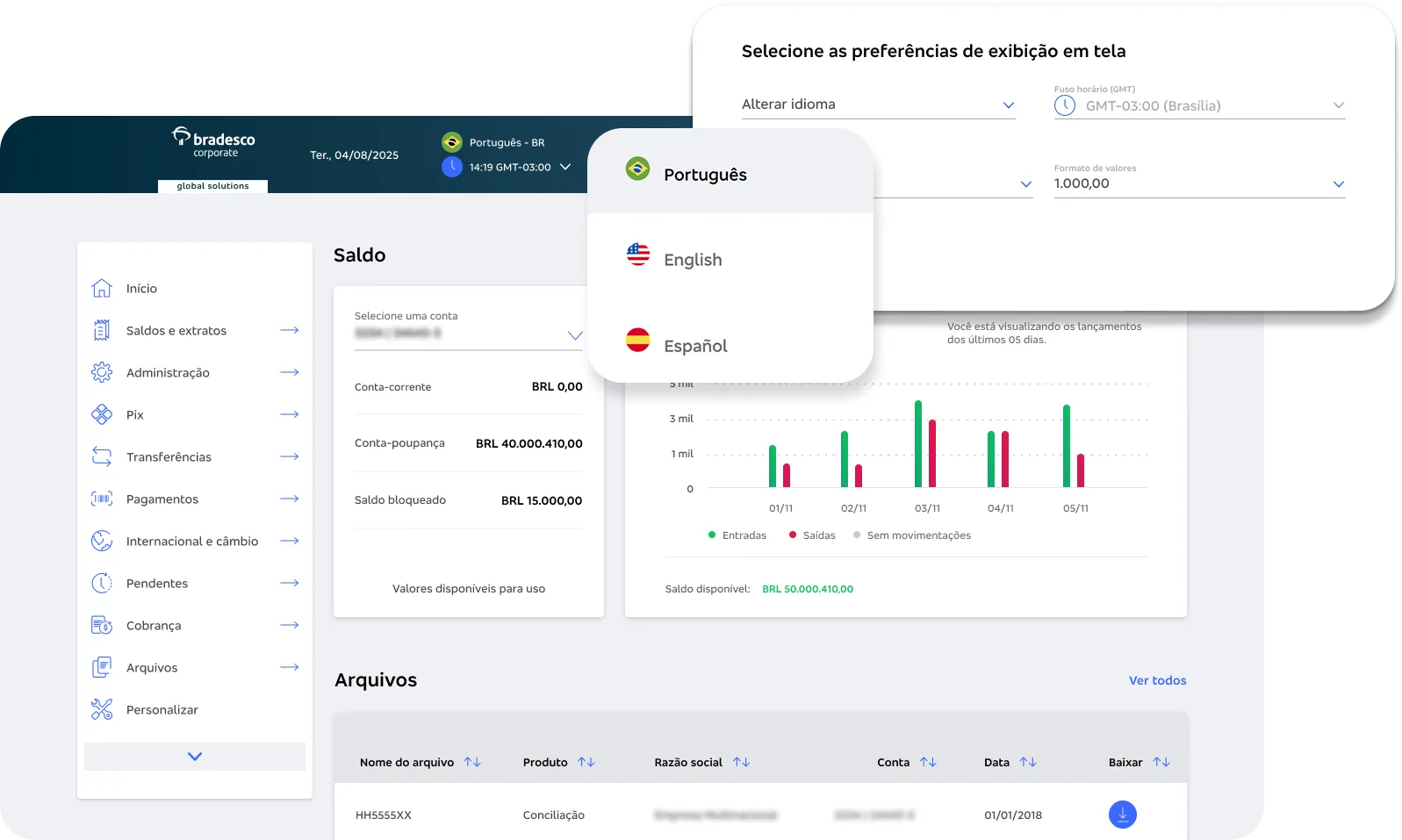Image resolution: width=1402 pixels, height=840 pixels.
Task: Toggle sorting on the Data column
Action: pyautogui.click(x=1028, y=762)
